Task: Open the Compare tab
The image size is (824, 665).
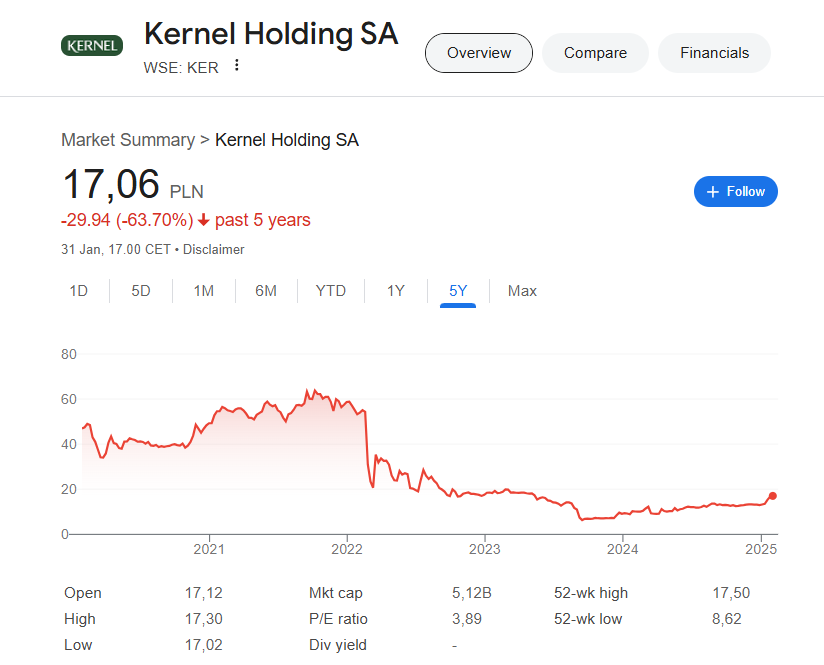Action: point(595,53)
